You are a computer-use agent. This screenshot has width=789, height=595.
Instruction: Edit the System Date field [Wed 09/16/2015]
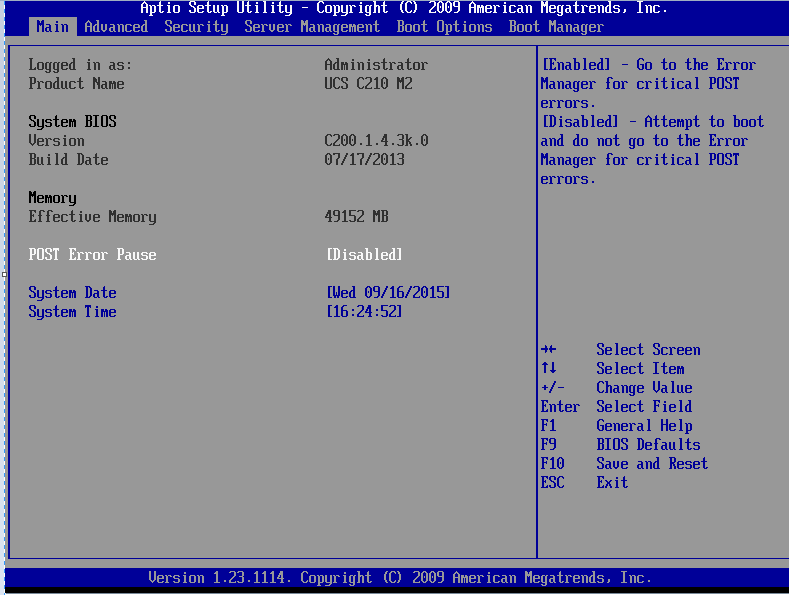pyautogui.click(x=388, y=292)
